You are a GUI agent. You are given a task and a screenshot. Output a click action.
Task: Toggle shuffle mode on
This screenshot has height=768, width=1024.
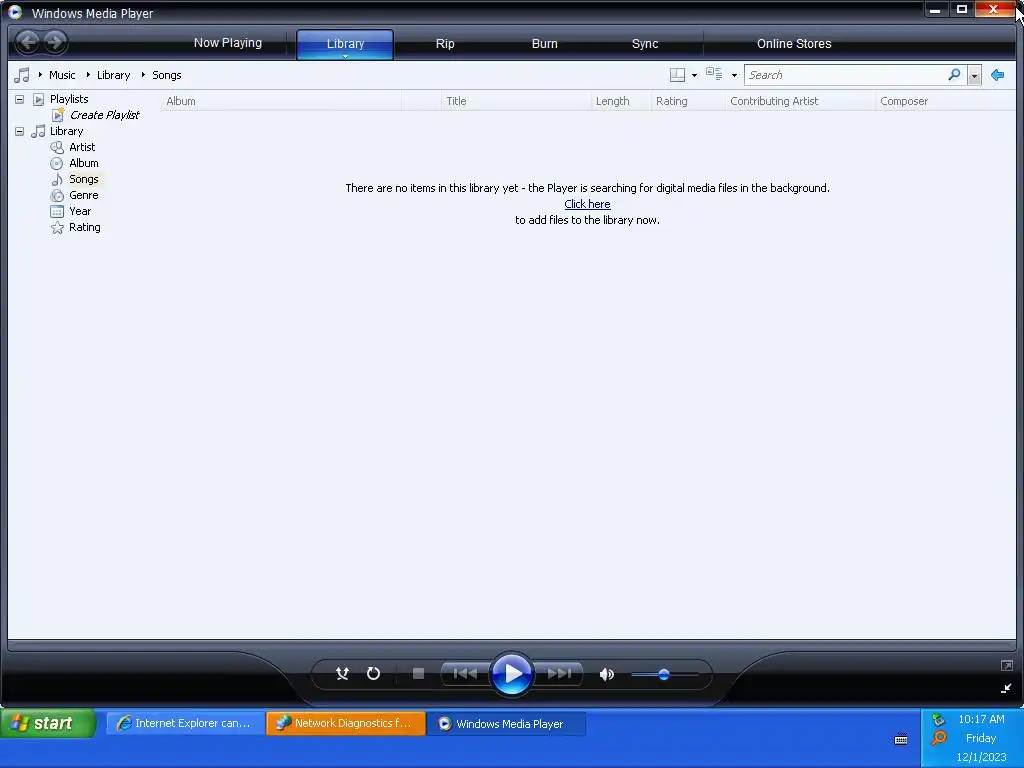coord(342,673)
